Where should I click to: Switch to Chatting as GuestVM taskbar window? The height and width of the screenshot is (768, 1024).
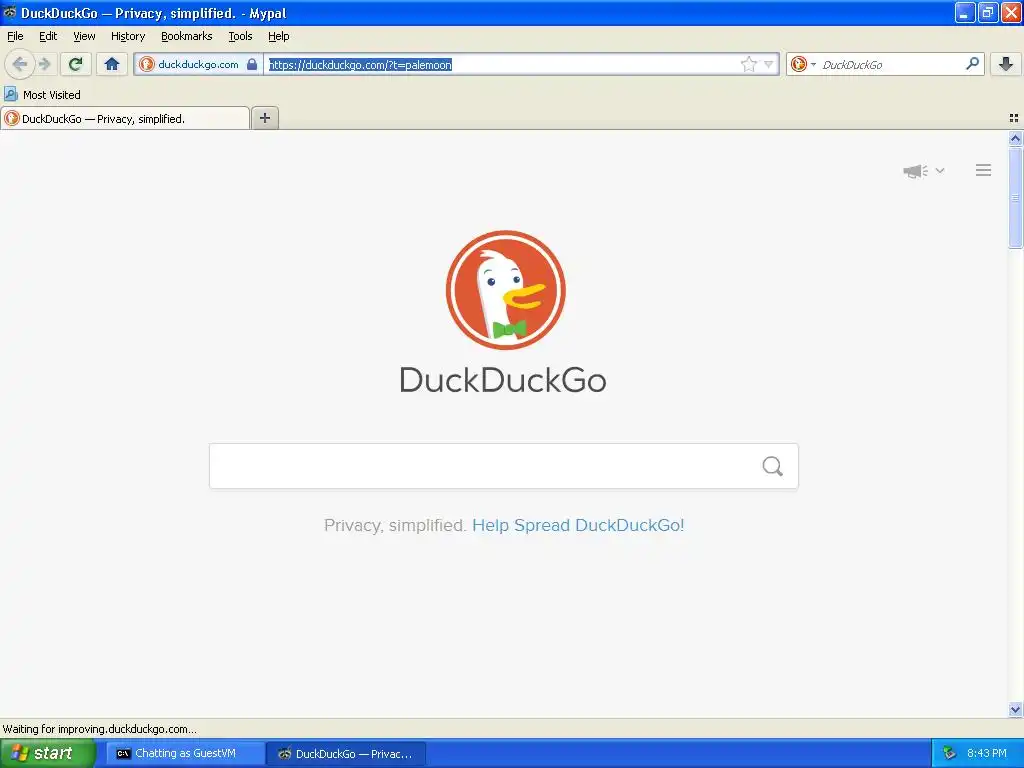(x=185, y=753)
